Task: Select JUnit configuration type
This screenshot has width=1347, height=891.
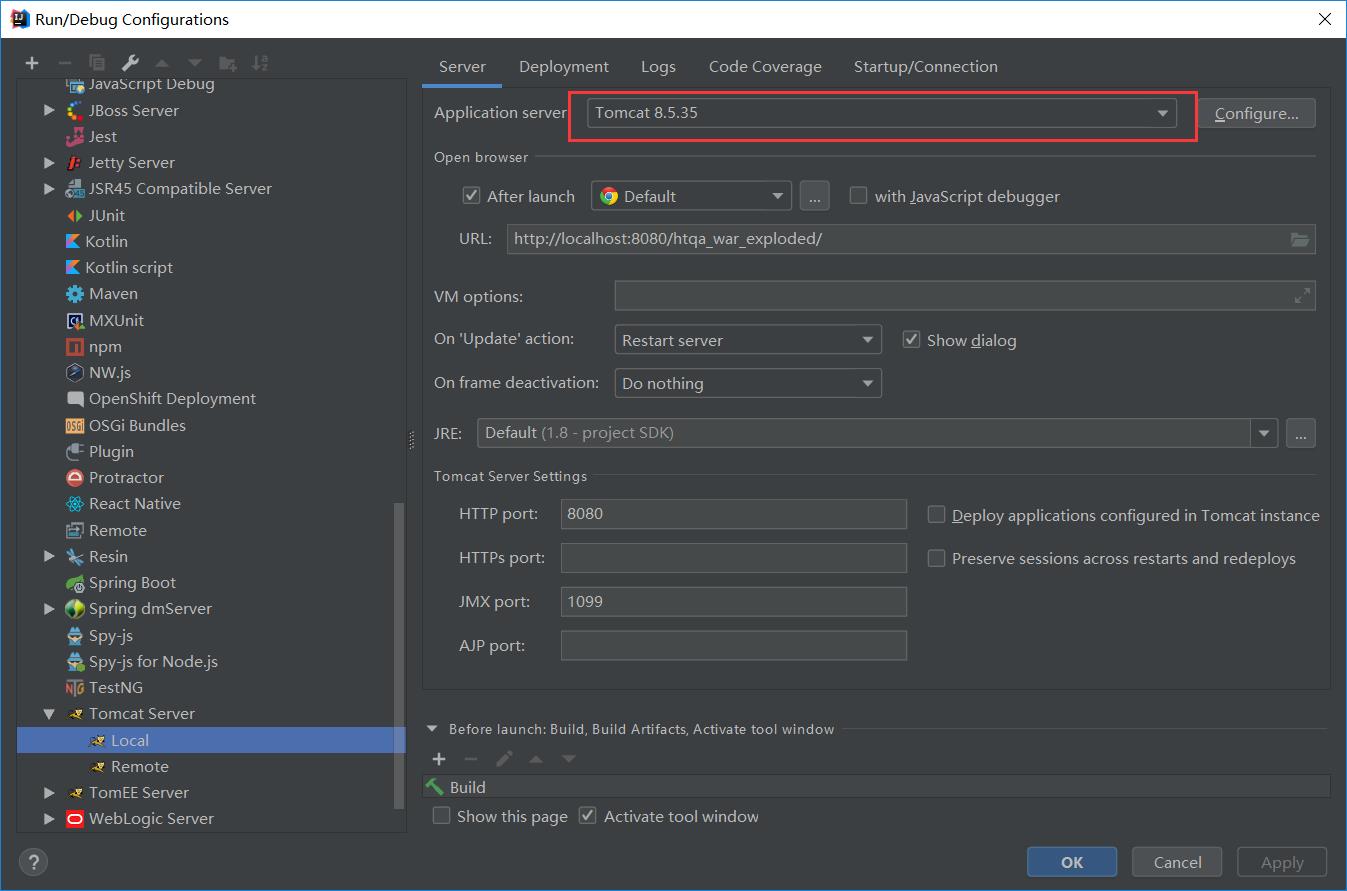Action: click(x=106, y=215)
